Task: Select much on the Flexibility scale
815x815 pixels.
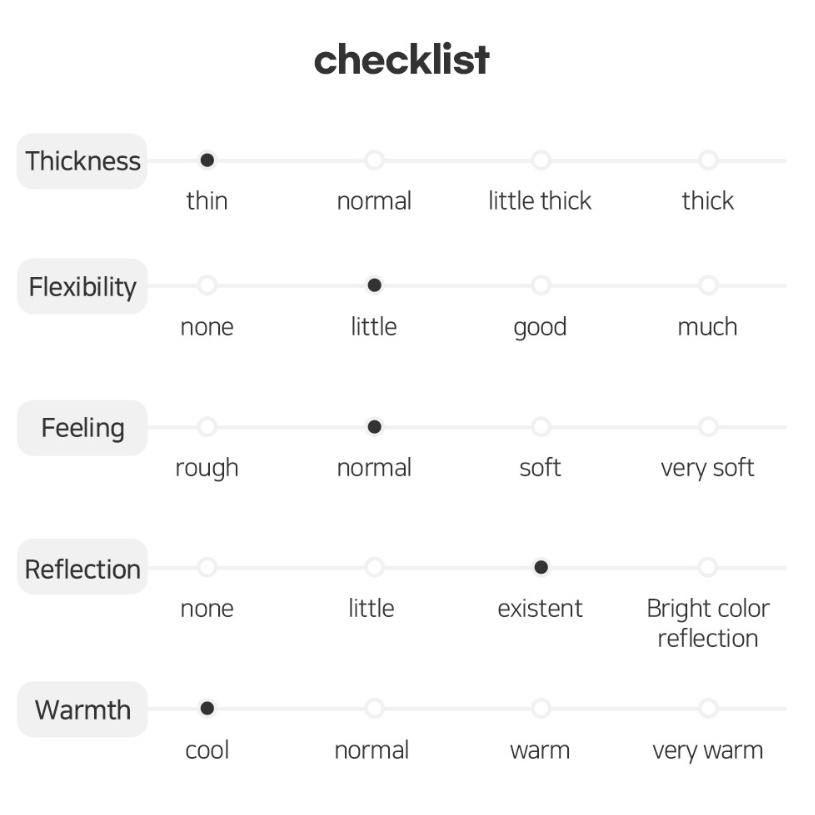Action: [708, 285]
